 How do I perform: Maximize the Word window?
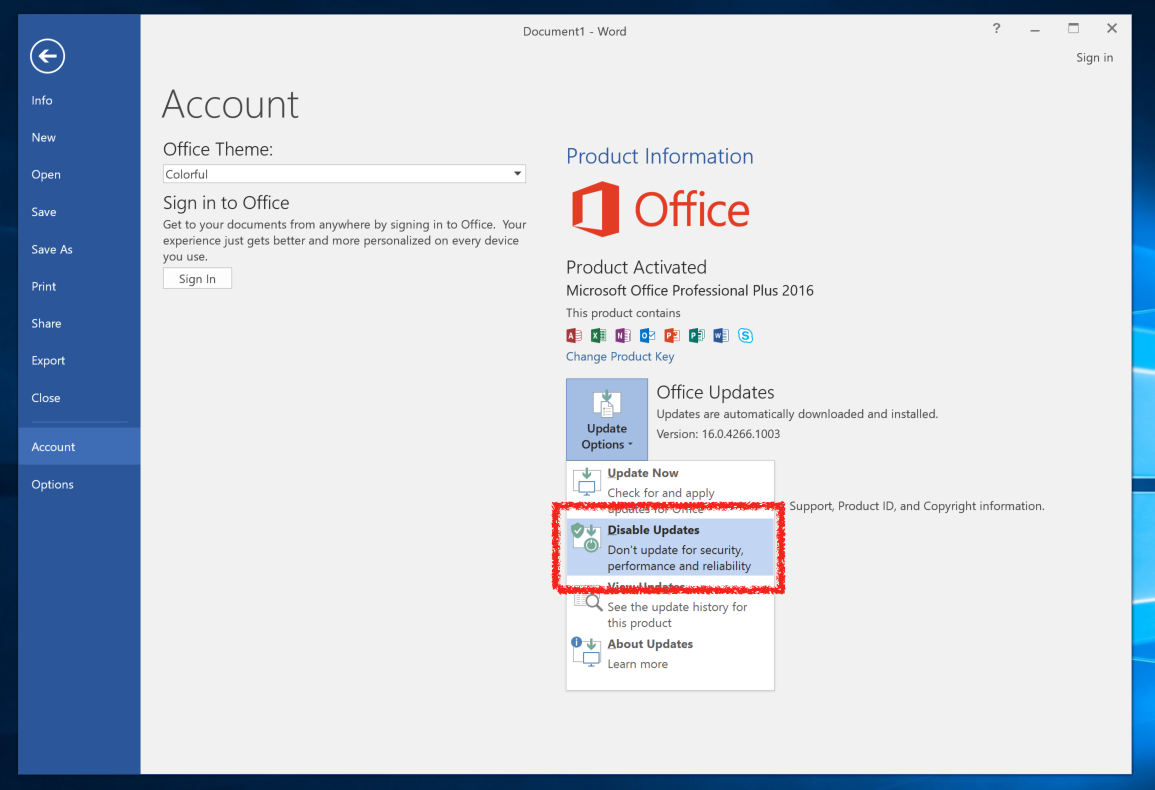click(1073, 29)
